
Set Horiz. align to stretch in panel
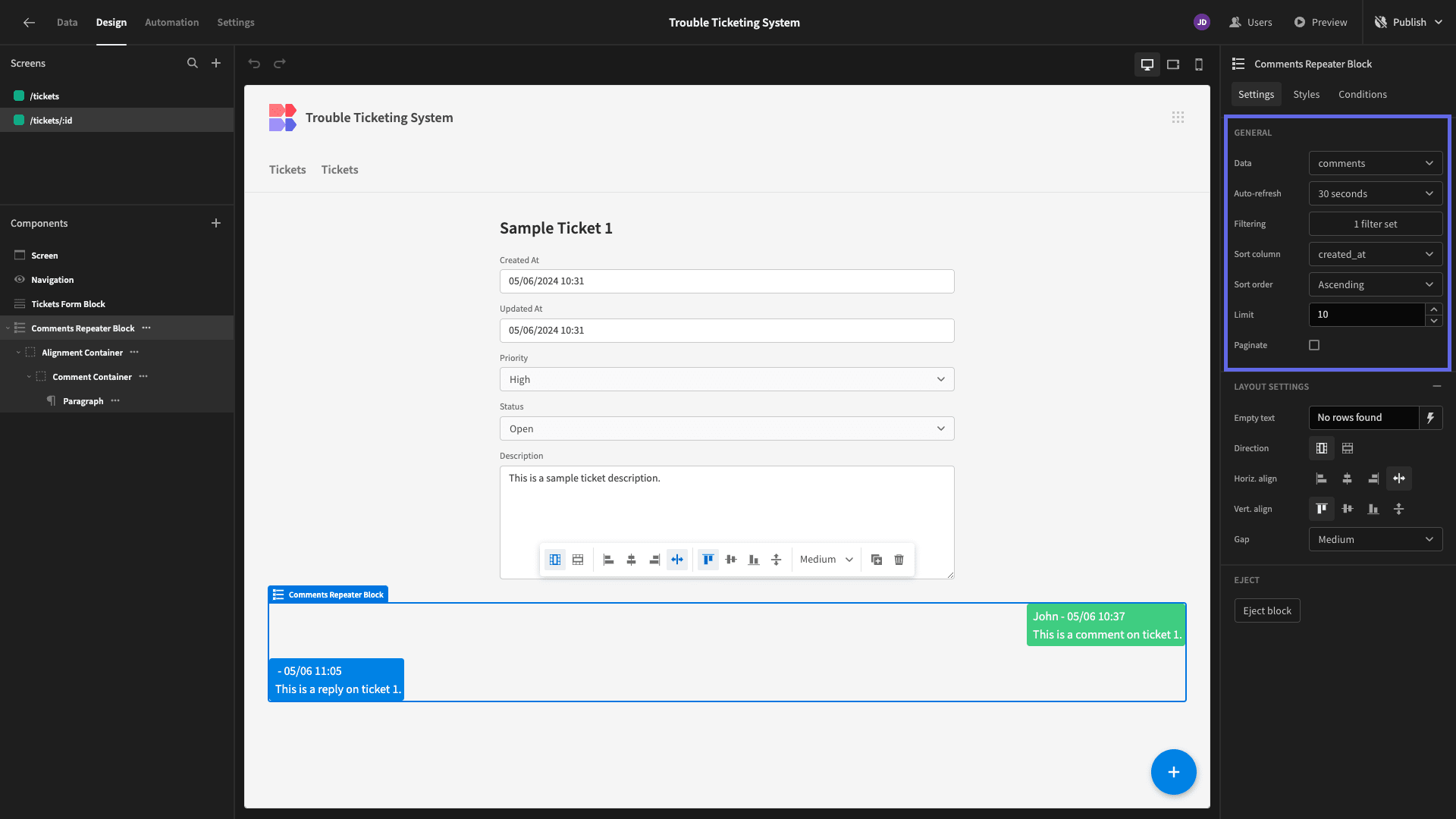1399,479
